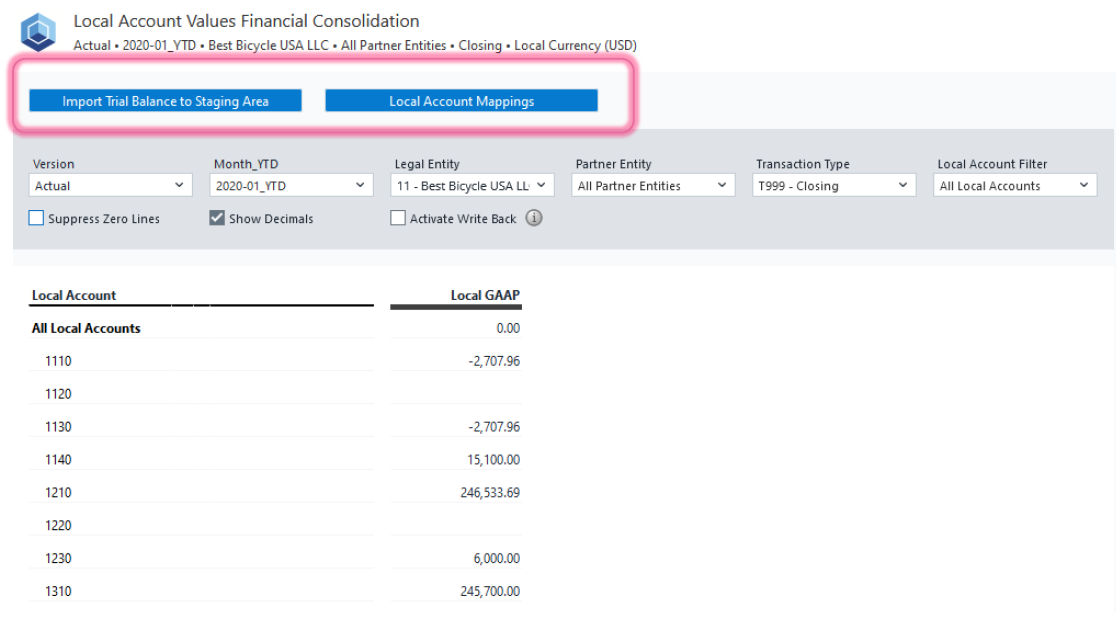Open the Version dropdown
Image resolution: width=1119 pixels, height=641 pixels.
pos(110,186)
